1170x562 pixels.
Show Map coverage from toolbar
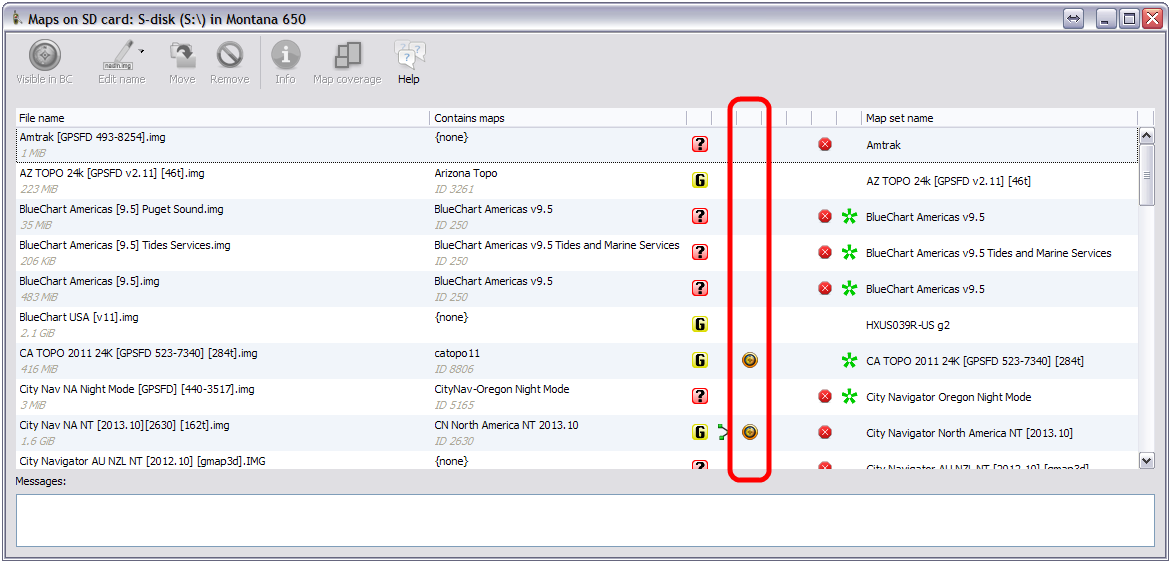point(347,56)
